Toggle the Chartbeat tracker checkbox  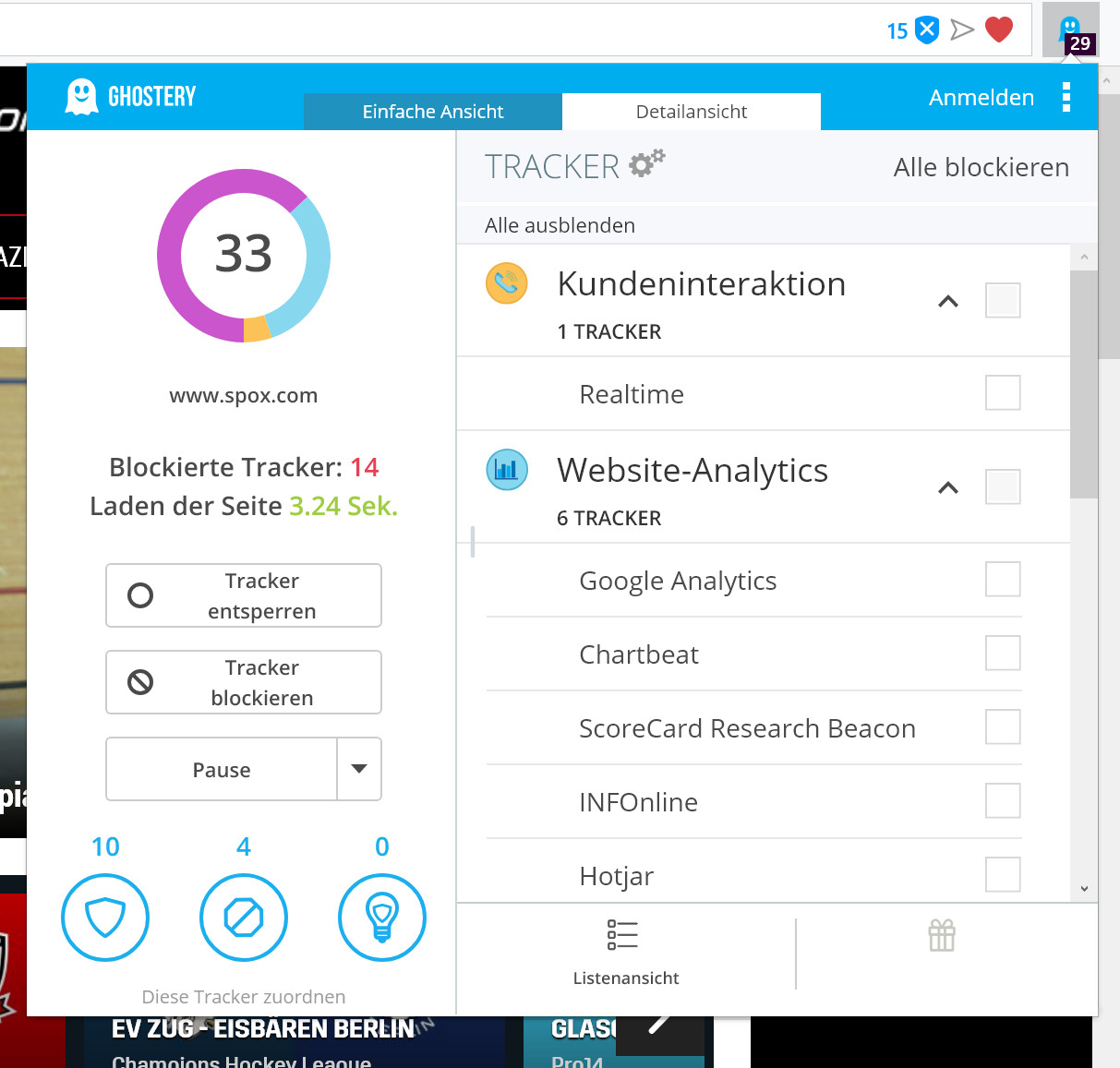click(x=1003, y=654)
